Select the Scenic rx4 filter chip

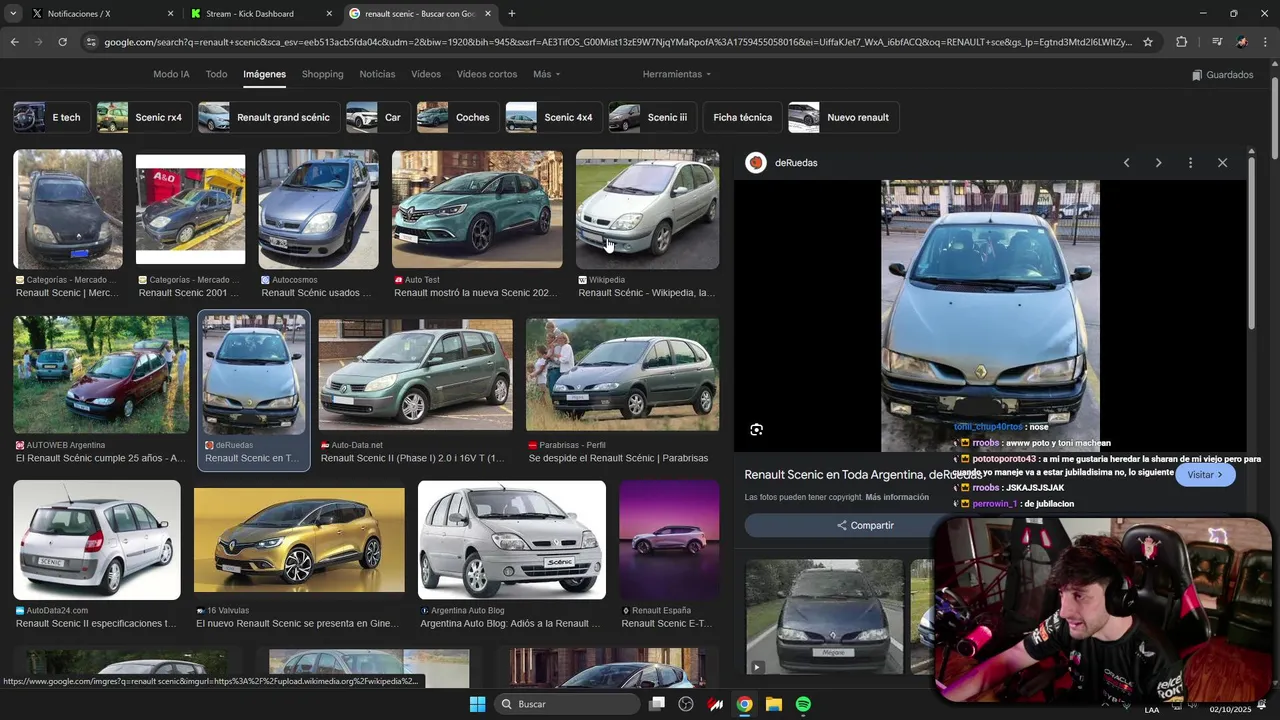(x=143, y=117)
